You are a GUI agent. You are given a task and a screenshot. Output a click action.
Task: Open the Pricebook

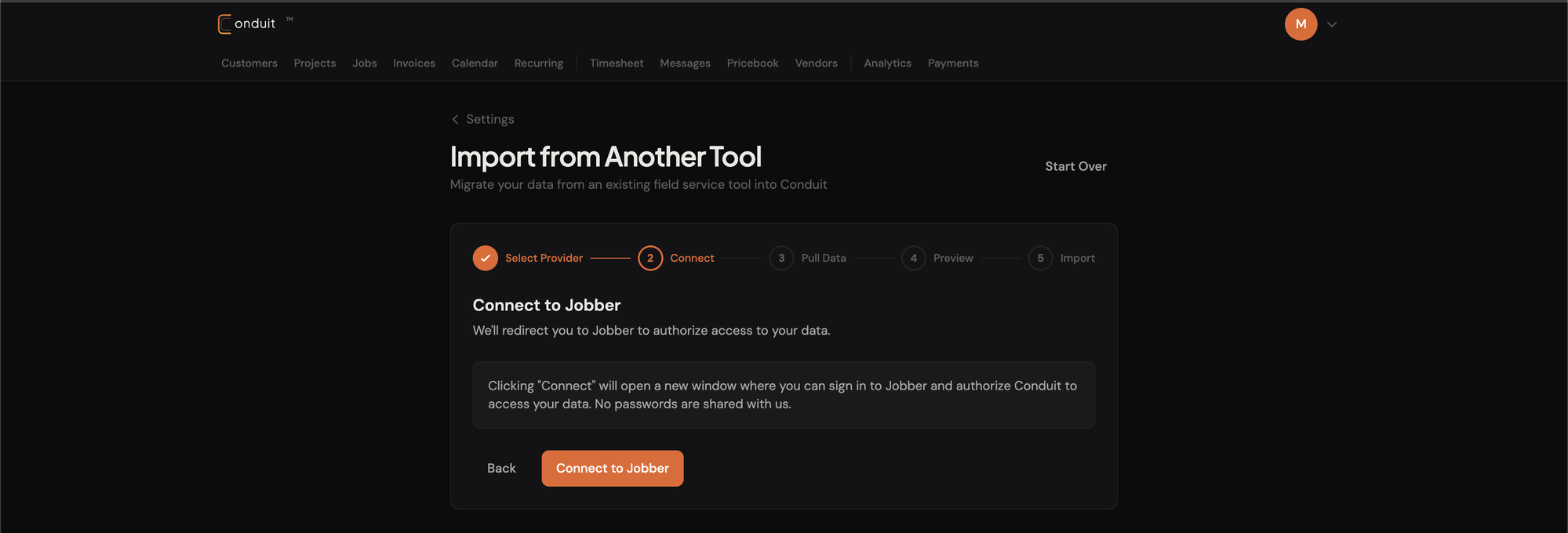point(752,63)
